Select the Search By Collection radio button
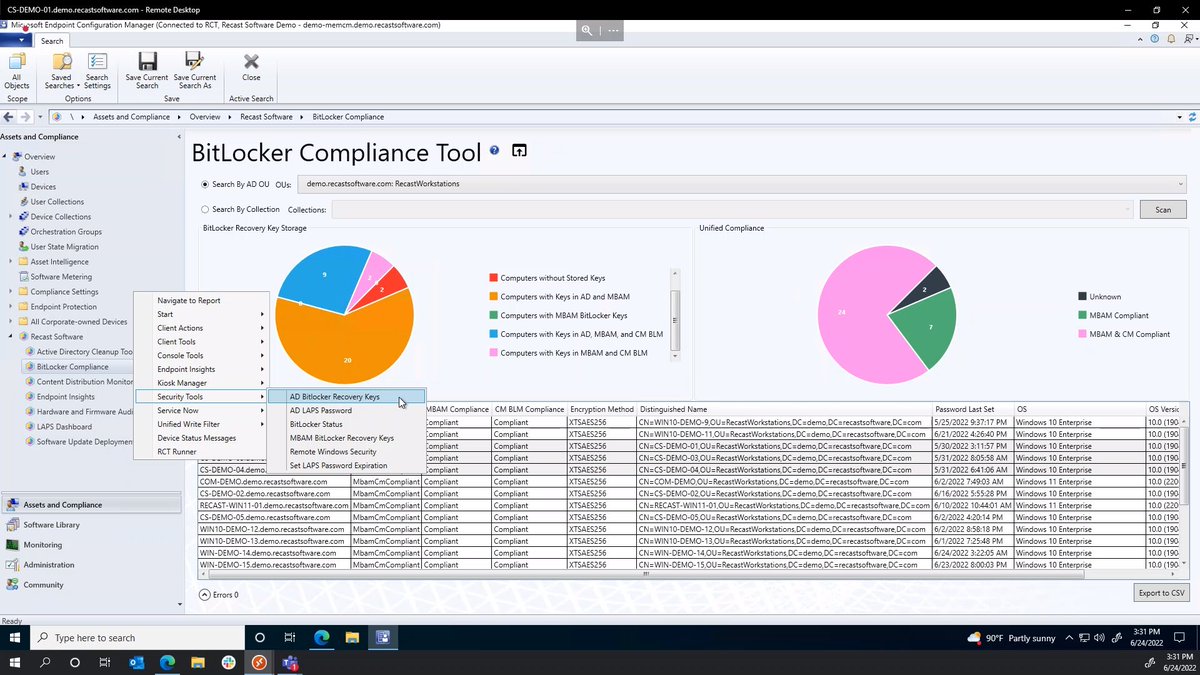Viewport: 1200px width, 675px height. coord(206,210)
